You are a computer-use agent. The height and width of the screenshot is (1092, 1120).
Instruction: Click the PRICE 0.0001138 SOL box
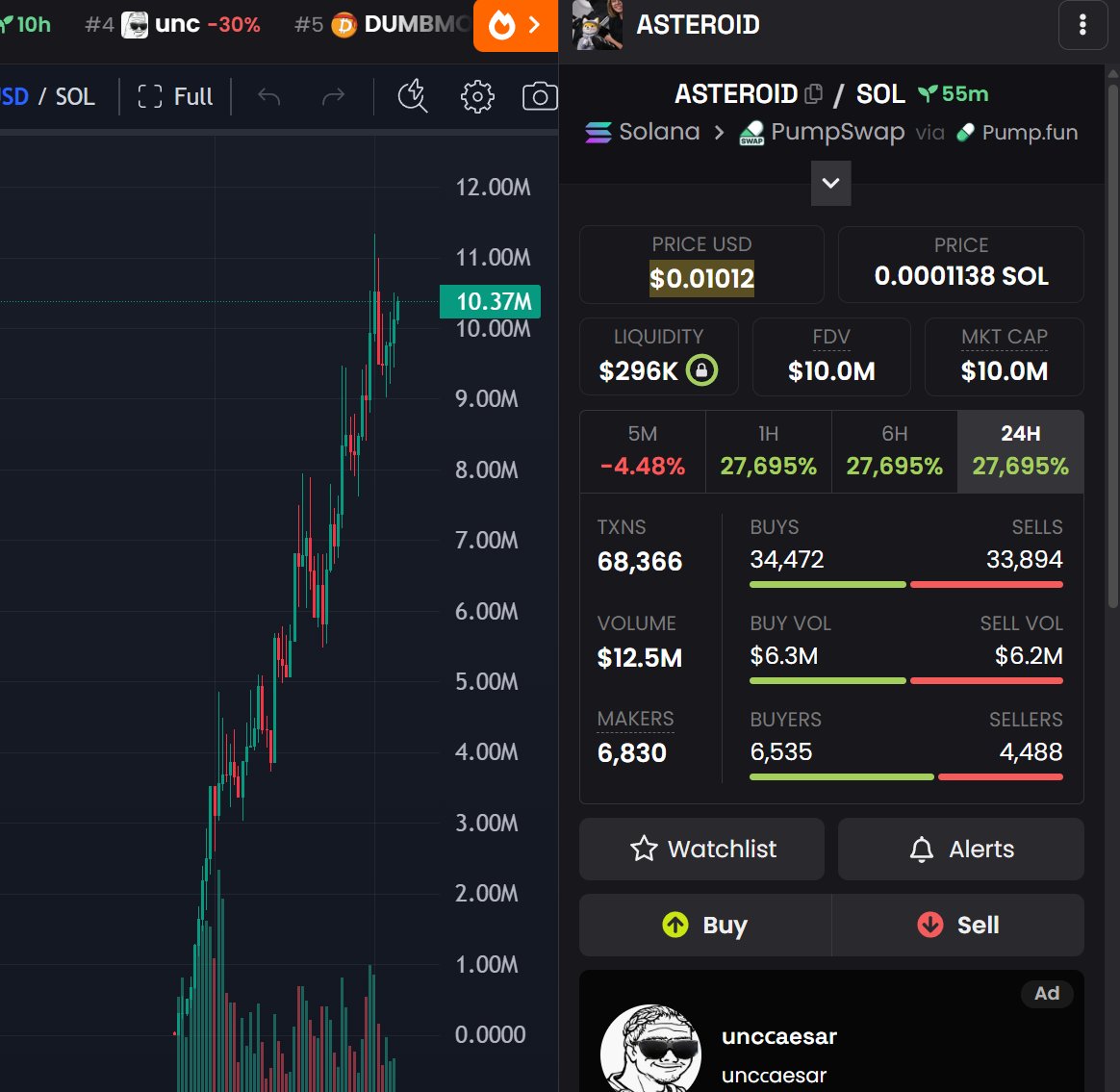960,265
